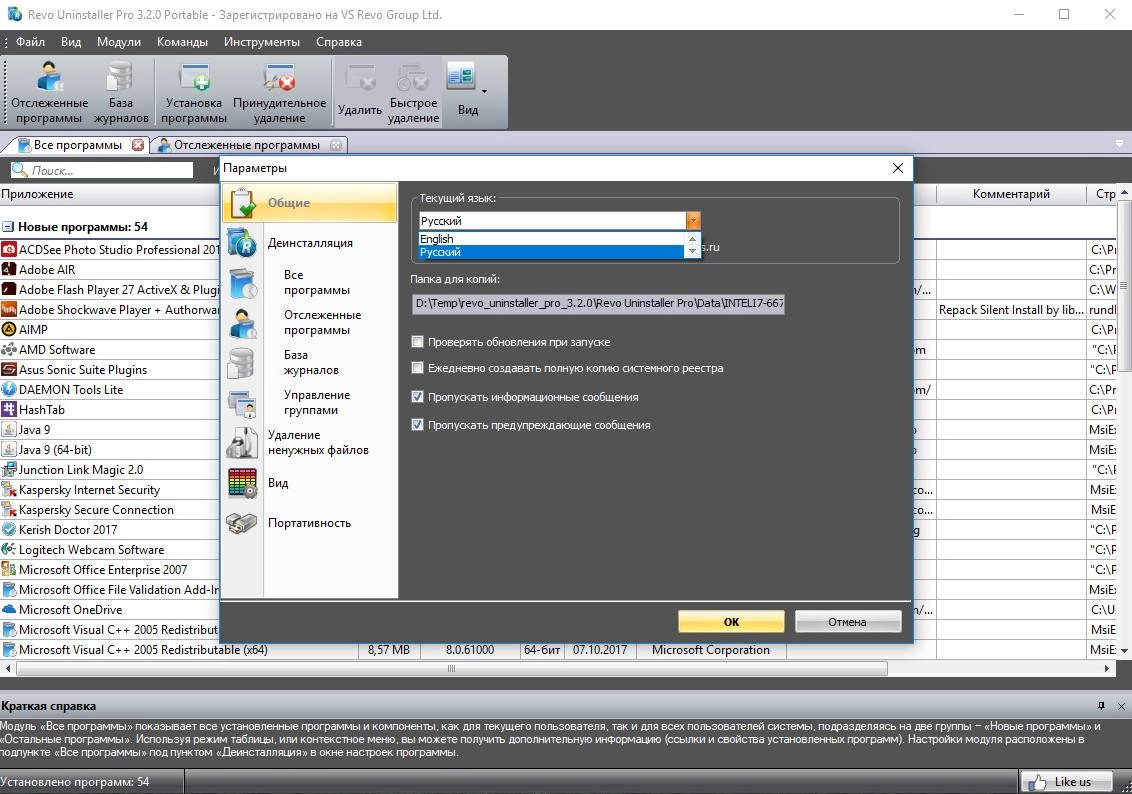Click the Быстрое удаление toolbar icon

click(413, 78)
